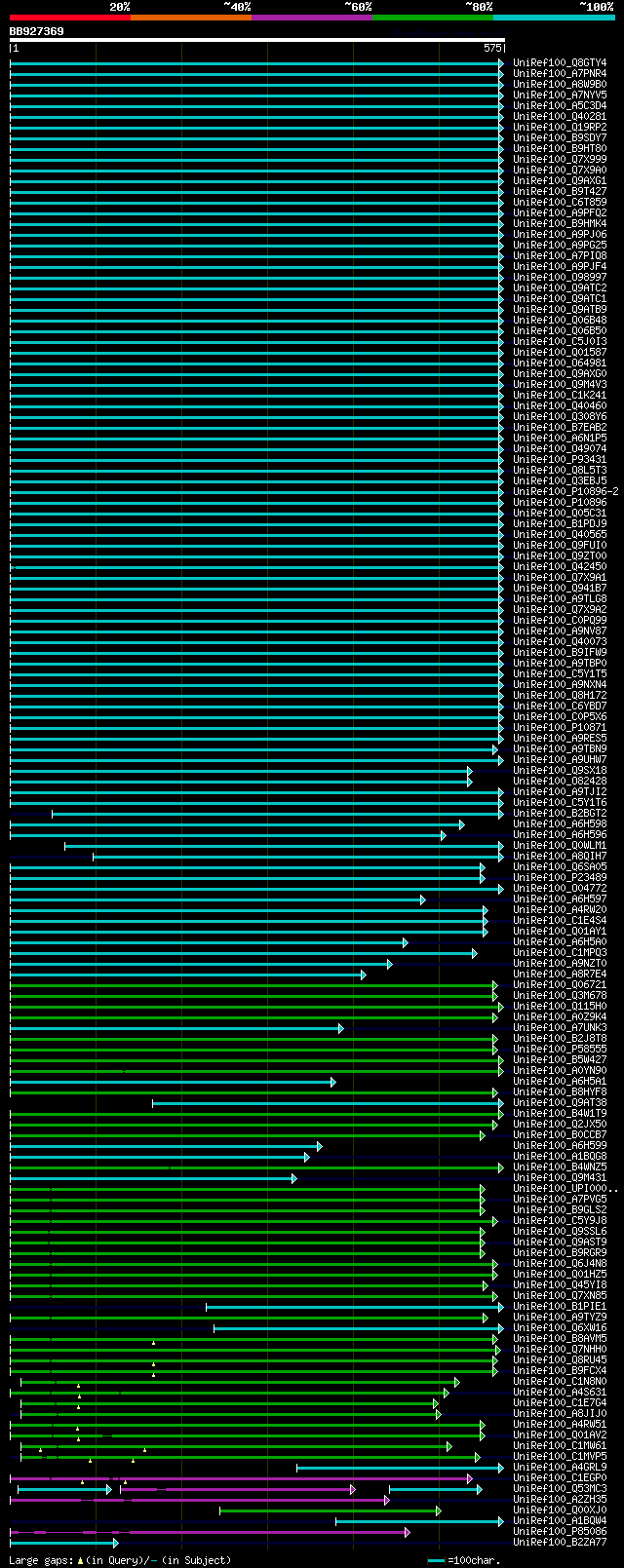Viewport: 624px width, 1568px height.
Task: Select the label UniRef100_A4RW20
Action: click(560, 910)
